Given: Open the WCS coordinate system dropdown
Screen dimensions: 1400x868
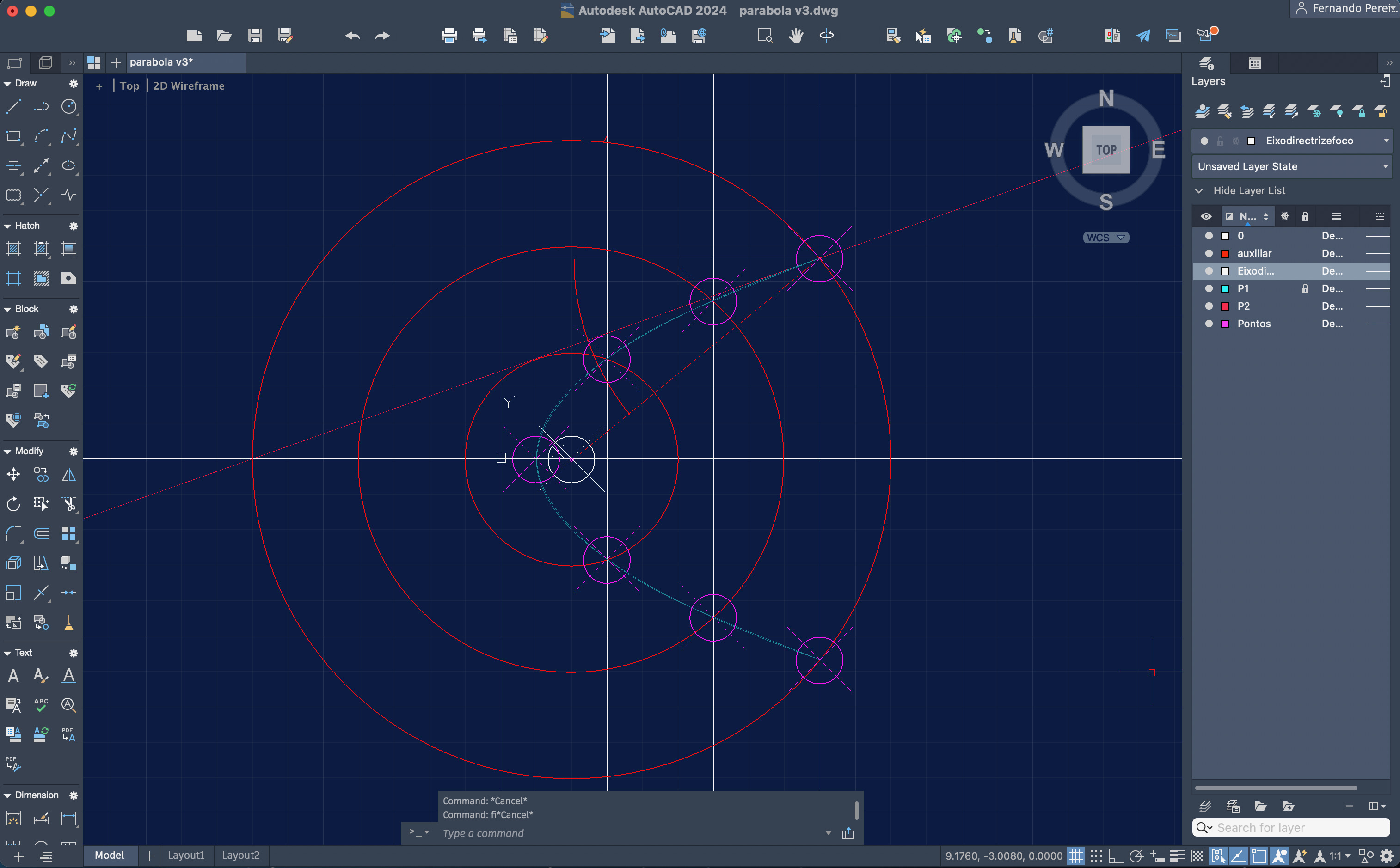Looking at the screenshot, I should 1106,238.
